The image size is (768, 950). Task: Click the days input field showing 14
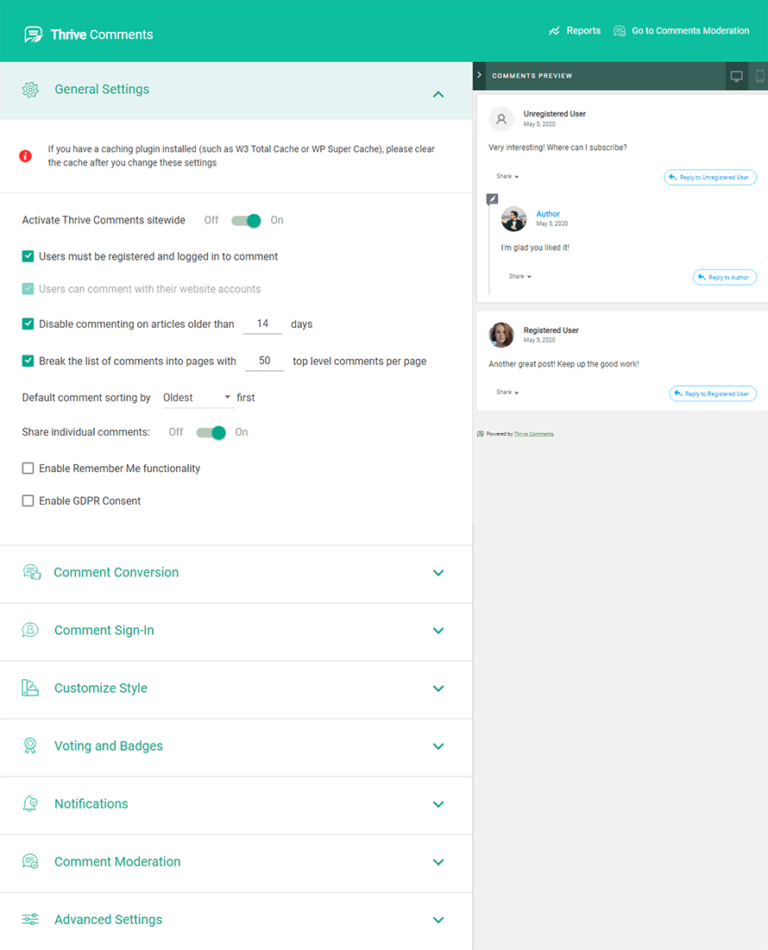click(262, 324)
